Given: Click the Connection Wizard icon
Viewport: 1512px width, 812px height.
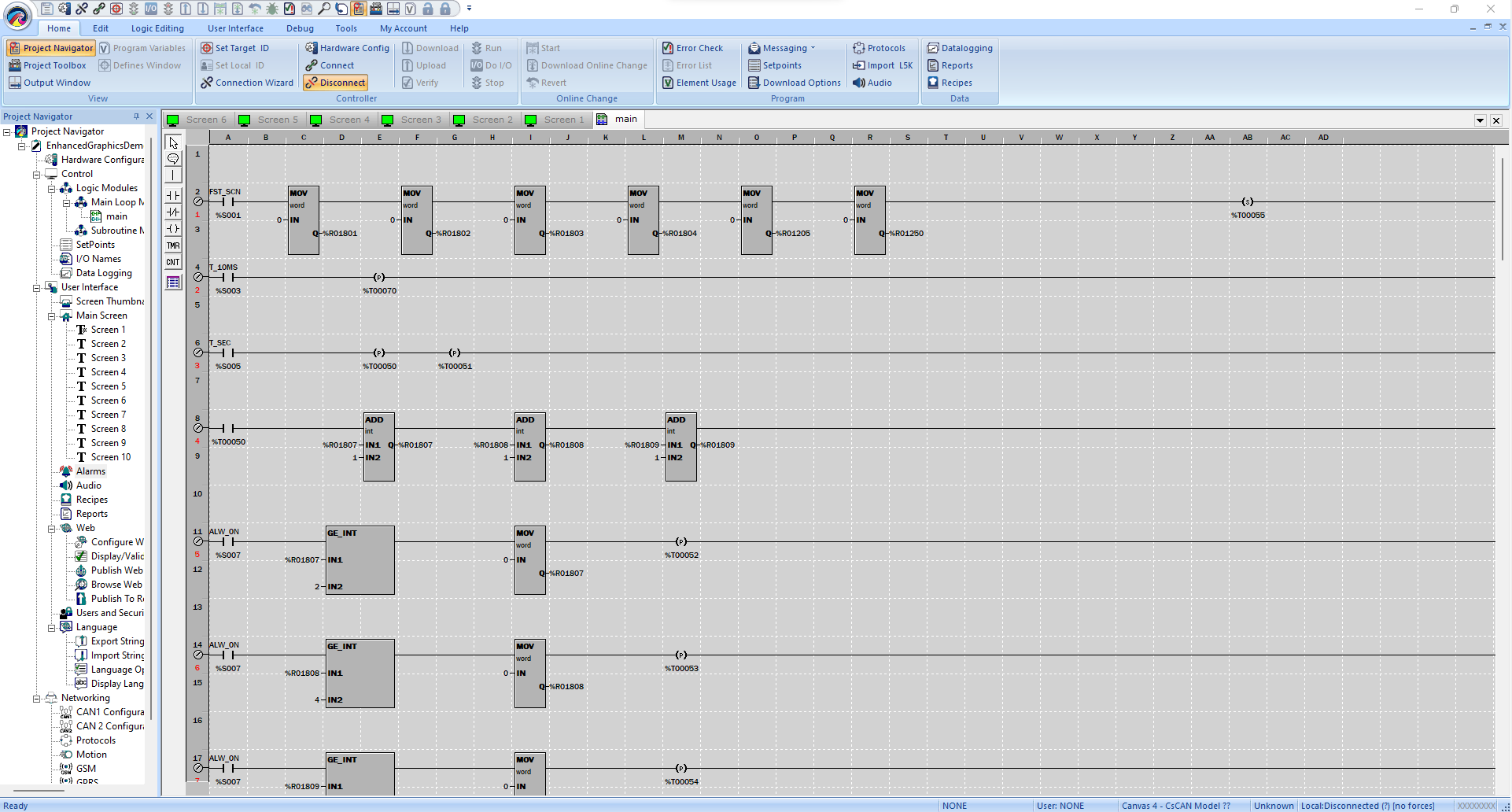Looking at the screenshot, I should (x=207, y=83).
